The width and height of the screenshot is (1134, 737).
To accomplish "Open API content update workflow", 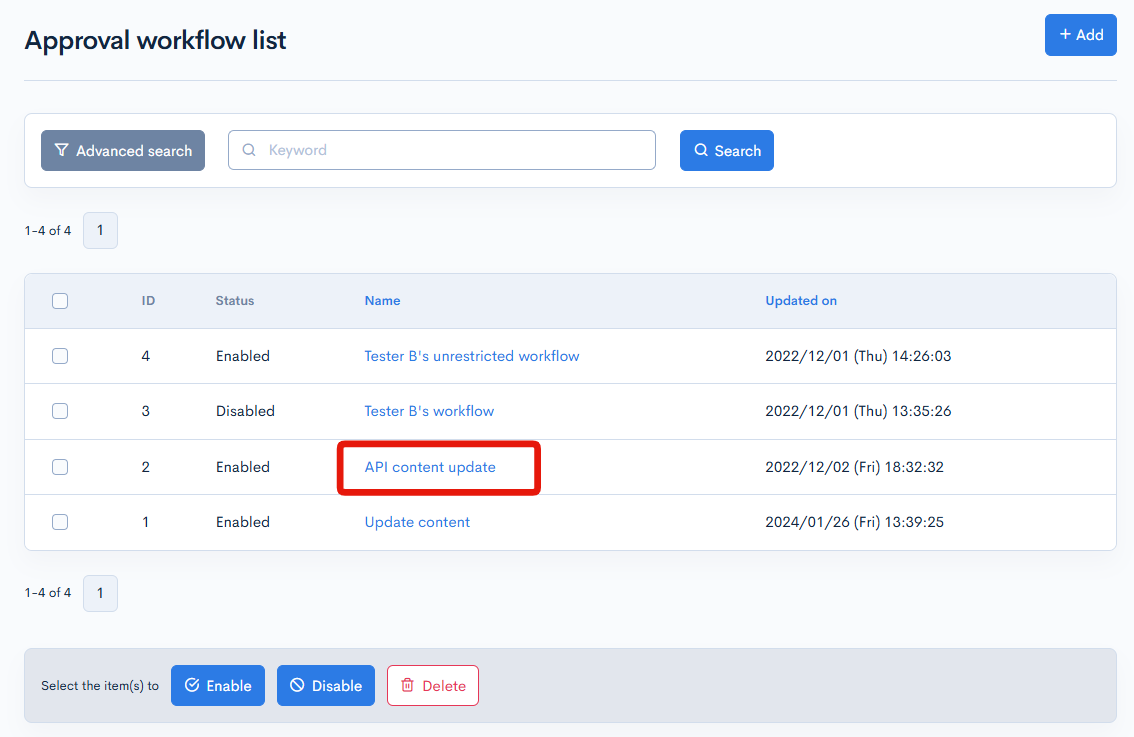I will 430,467.
